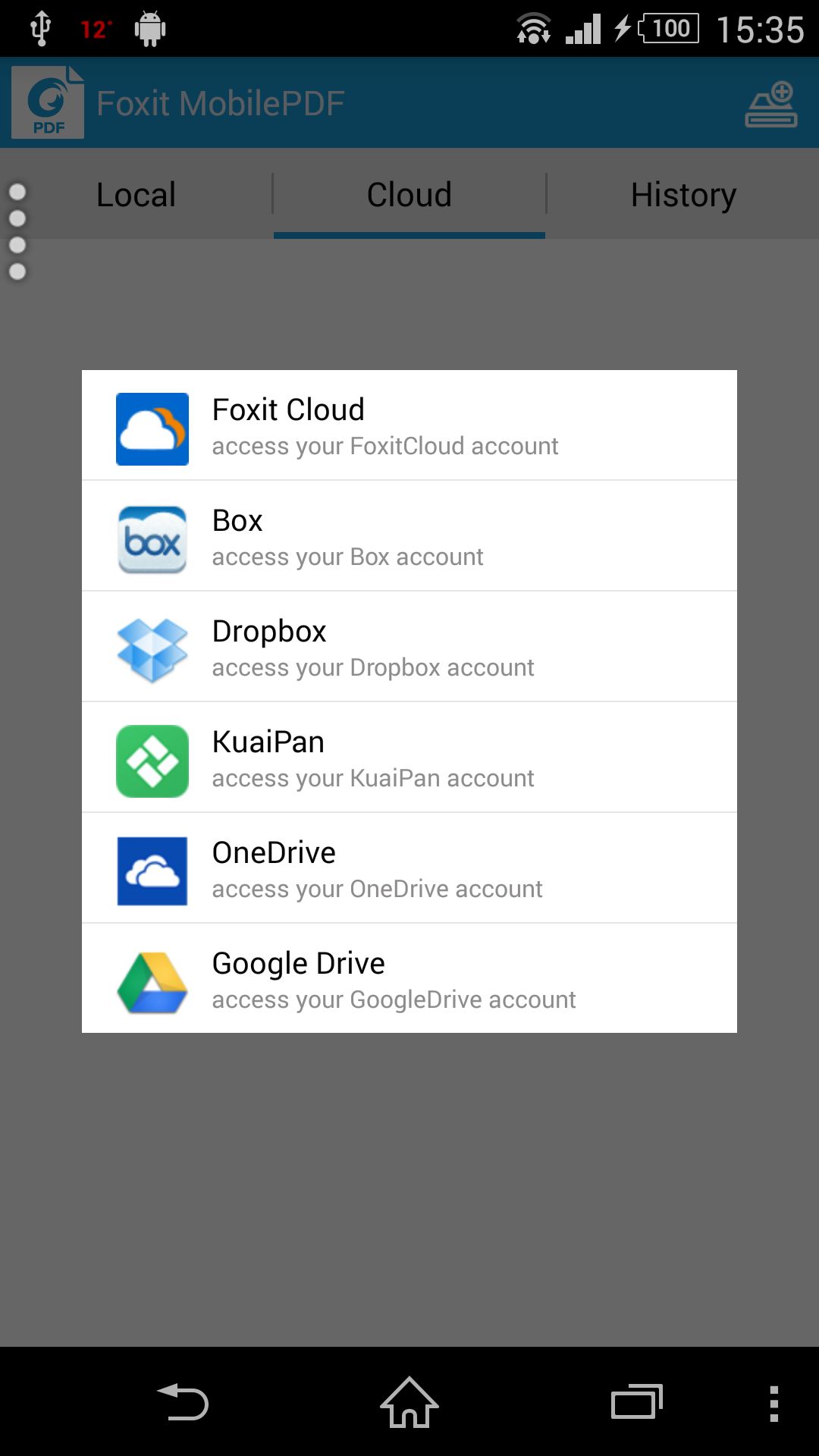Open the recent apps navigation button
Image resolution: width=819 pixels, height=1456 pixels.
point(636,1401)
